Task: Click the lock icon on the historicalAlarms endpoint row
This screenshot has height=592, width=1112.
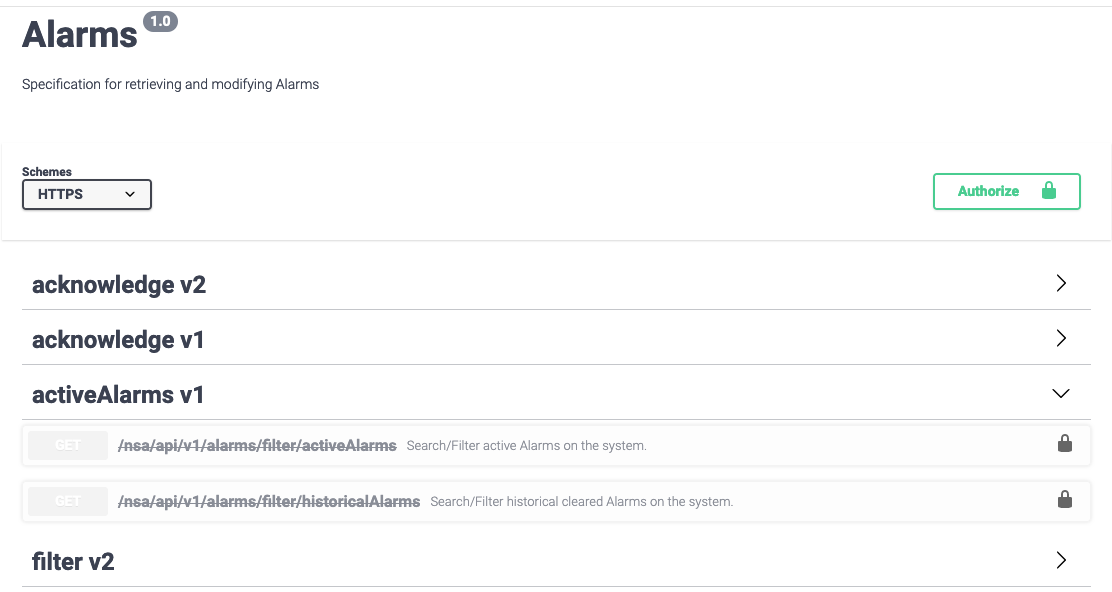Action: click(1065, 500)
